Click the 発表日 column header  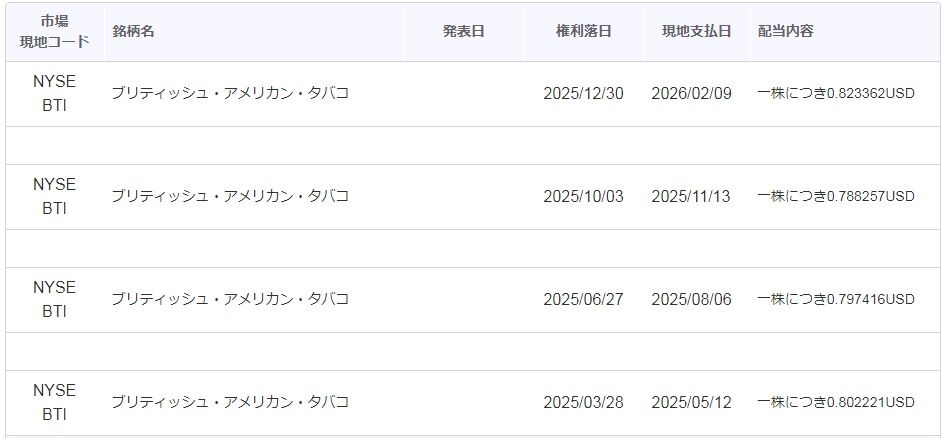tap(464, 31)
